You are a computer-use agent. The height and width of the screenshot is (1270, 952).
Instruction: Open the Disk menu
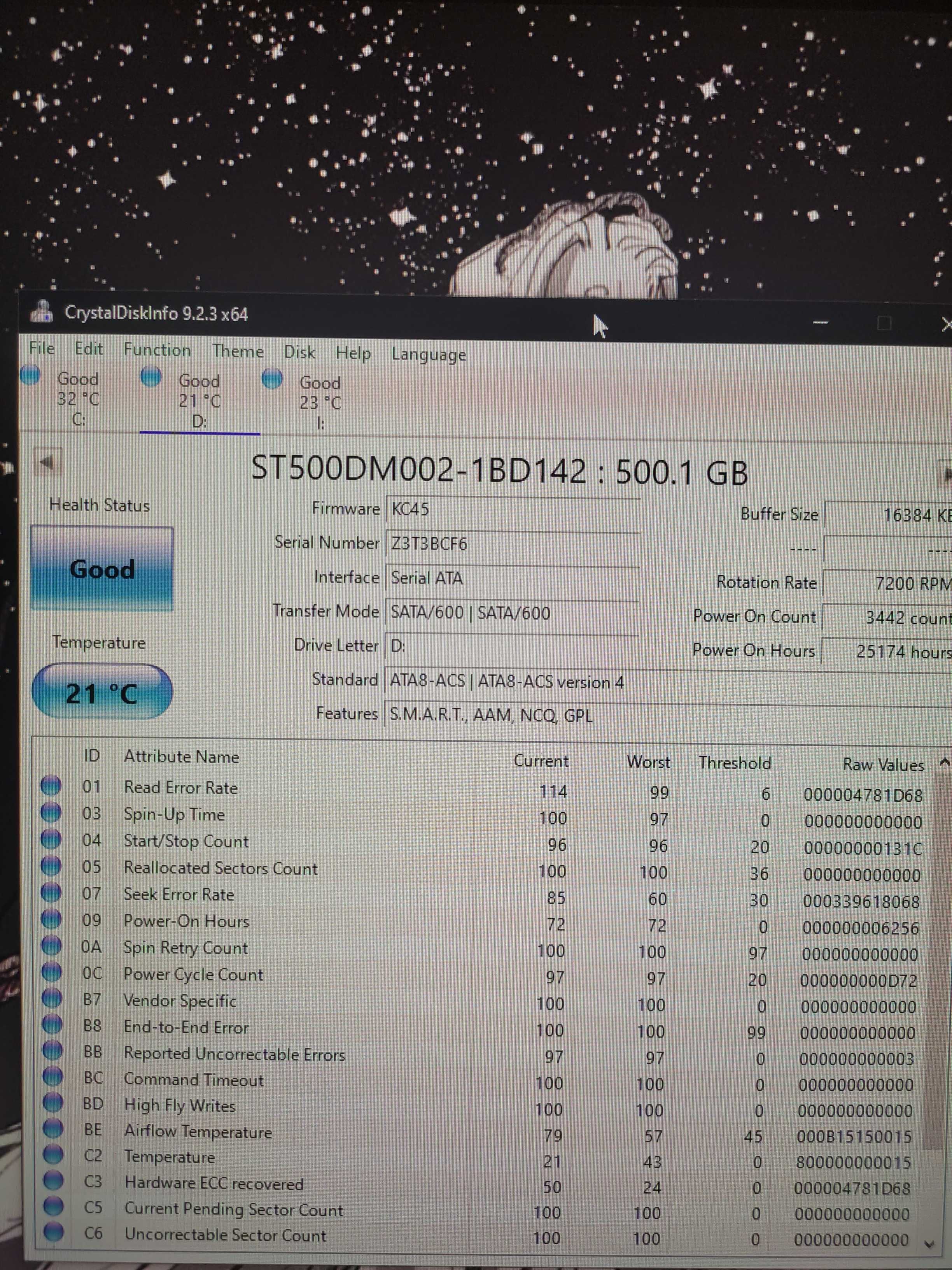[x=299, y=352]
